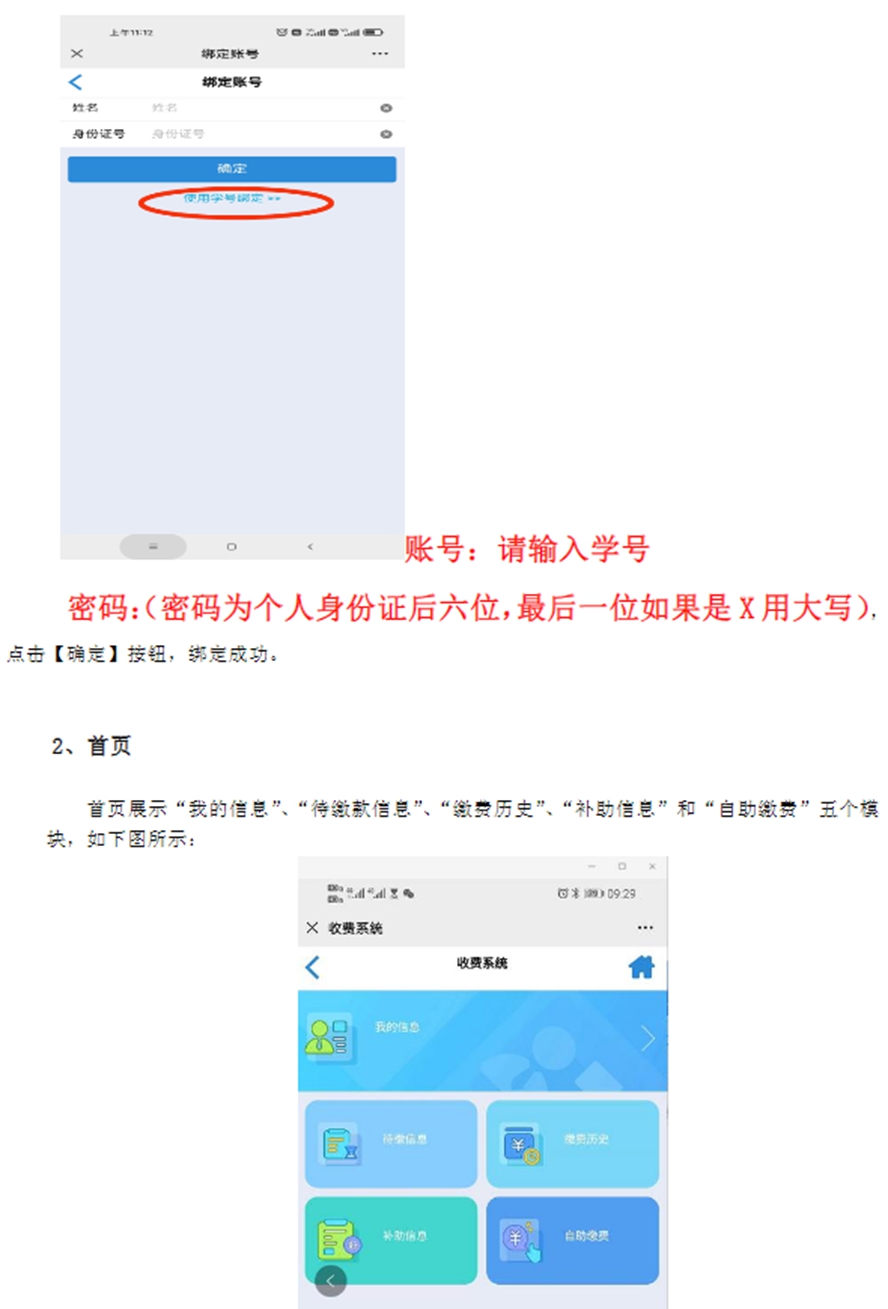
Task: Open the 我的信息 banner
Action: point(483,1041)
